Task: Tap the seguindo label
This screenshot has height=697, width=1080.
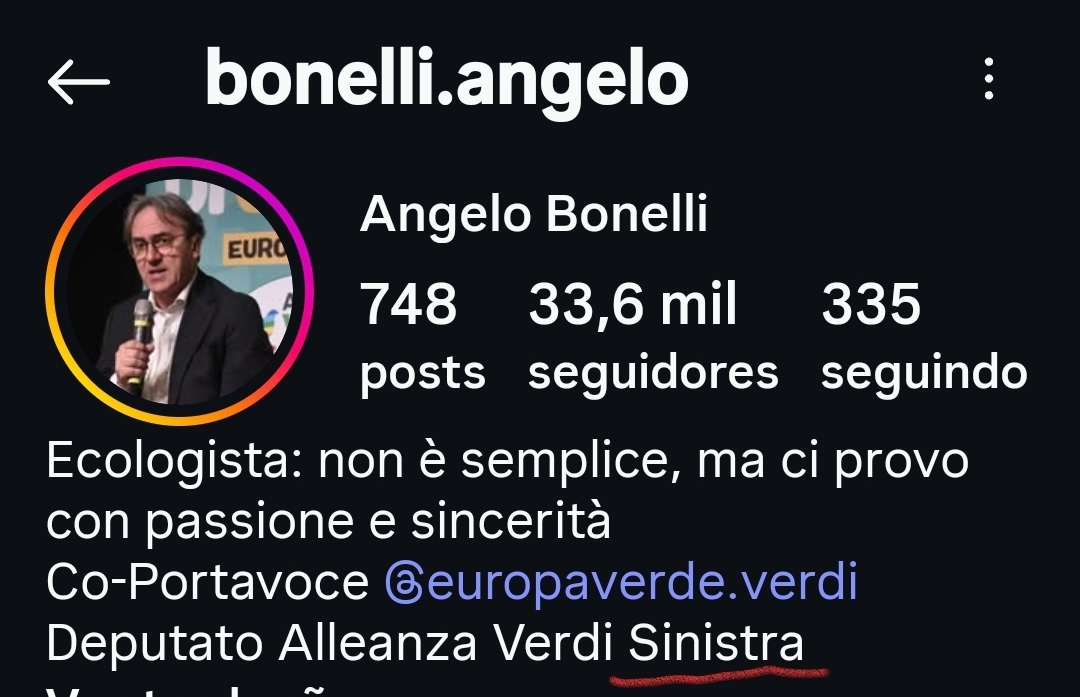Action: tap(924, 373)
